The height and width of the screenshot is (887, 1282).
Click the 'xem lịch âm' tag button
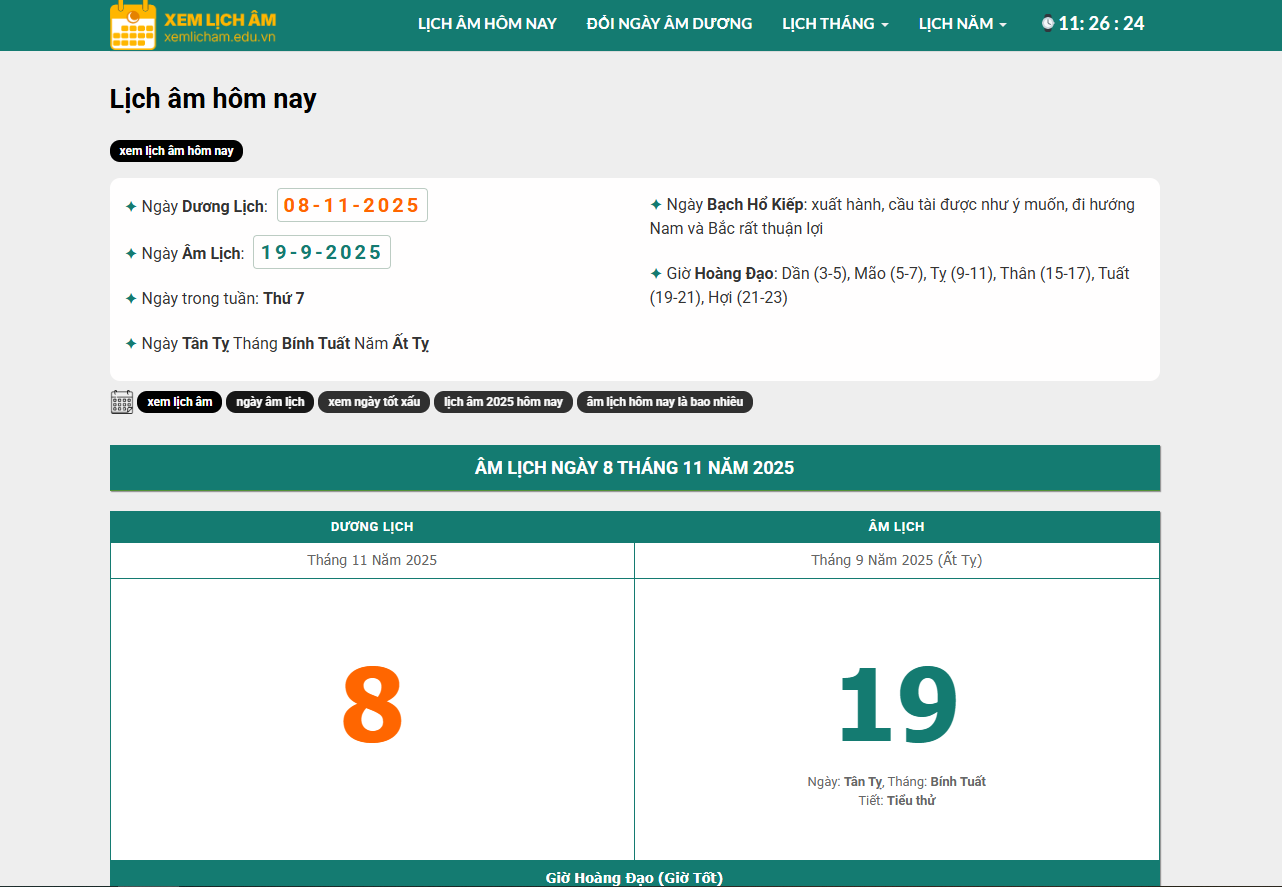pyautogui.click(x=179, y=401)
